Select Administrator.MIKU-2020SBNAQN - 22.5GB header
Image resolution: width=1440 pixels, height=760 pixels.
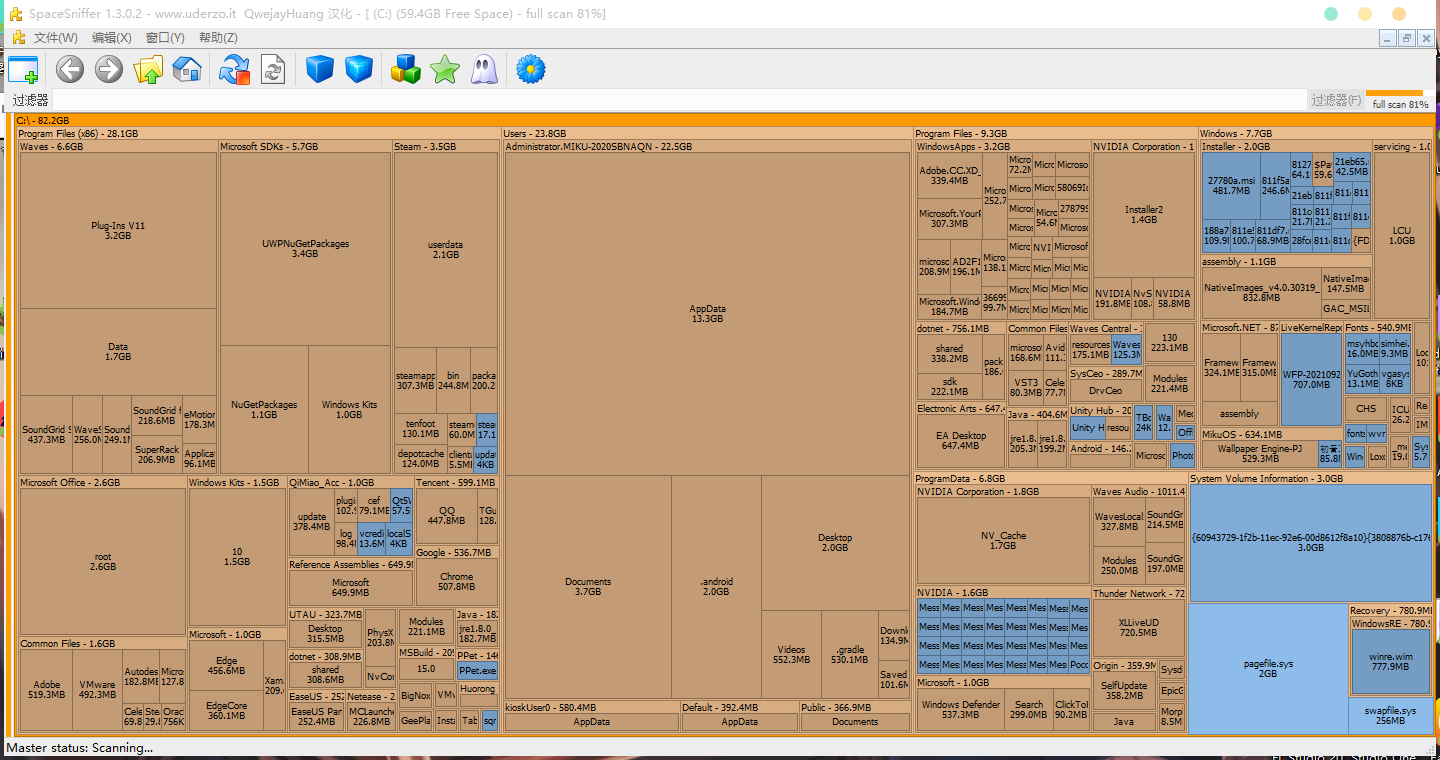point(707,146)
